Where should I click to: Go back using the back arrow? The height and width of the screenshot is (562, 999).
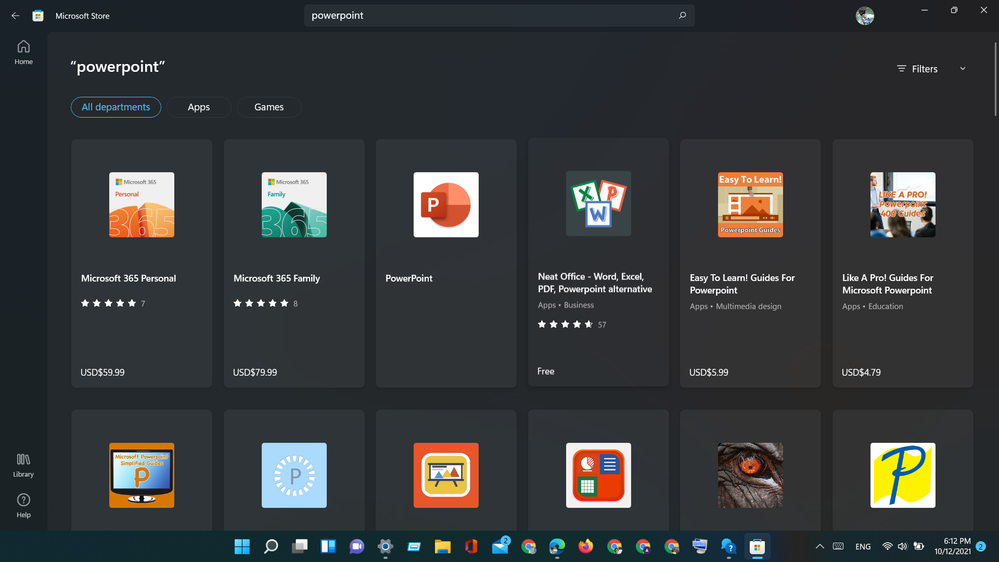pyautogui.click(x=15, y=16)
